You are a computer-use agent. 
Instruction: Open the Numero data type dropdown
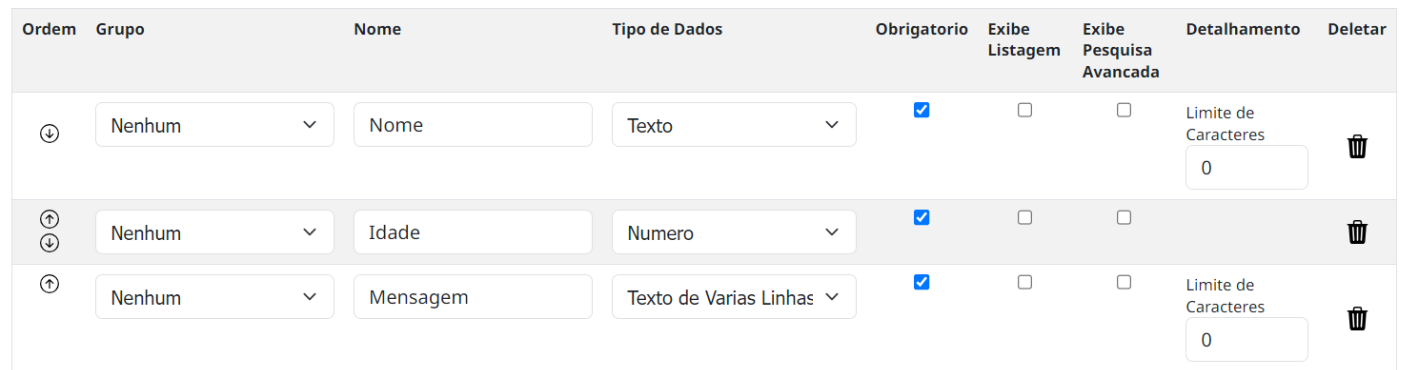click(x=734, y=232)
